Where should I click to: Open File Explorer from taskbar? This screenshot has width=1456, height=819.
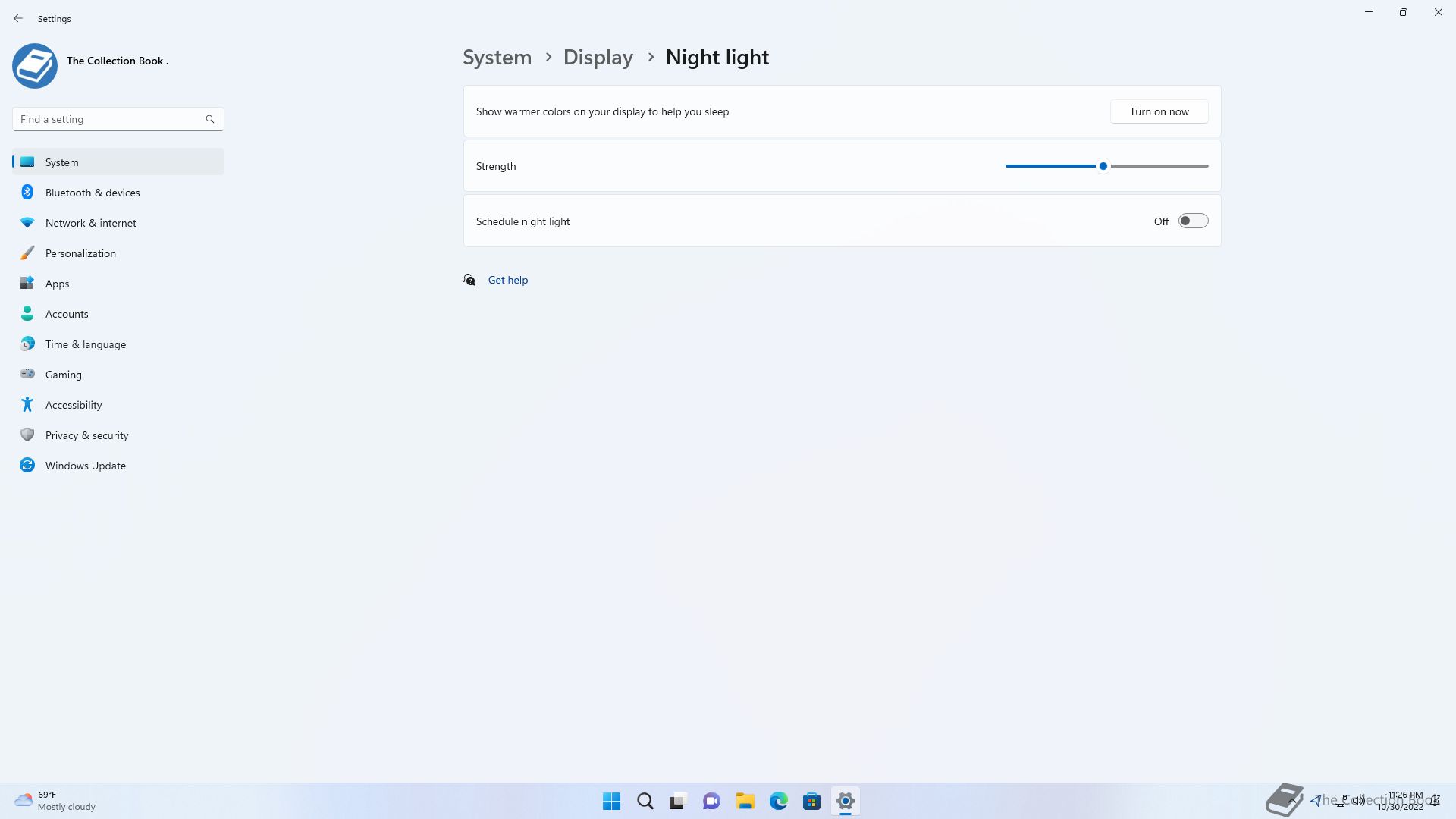point(745,801)
